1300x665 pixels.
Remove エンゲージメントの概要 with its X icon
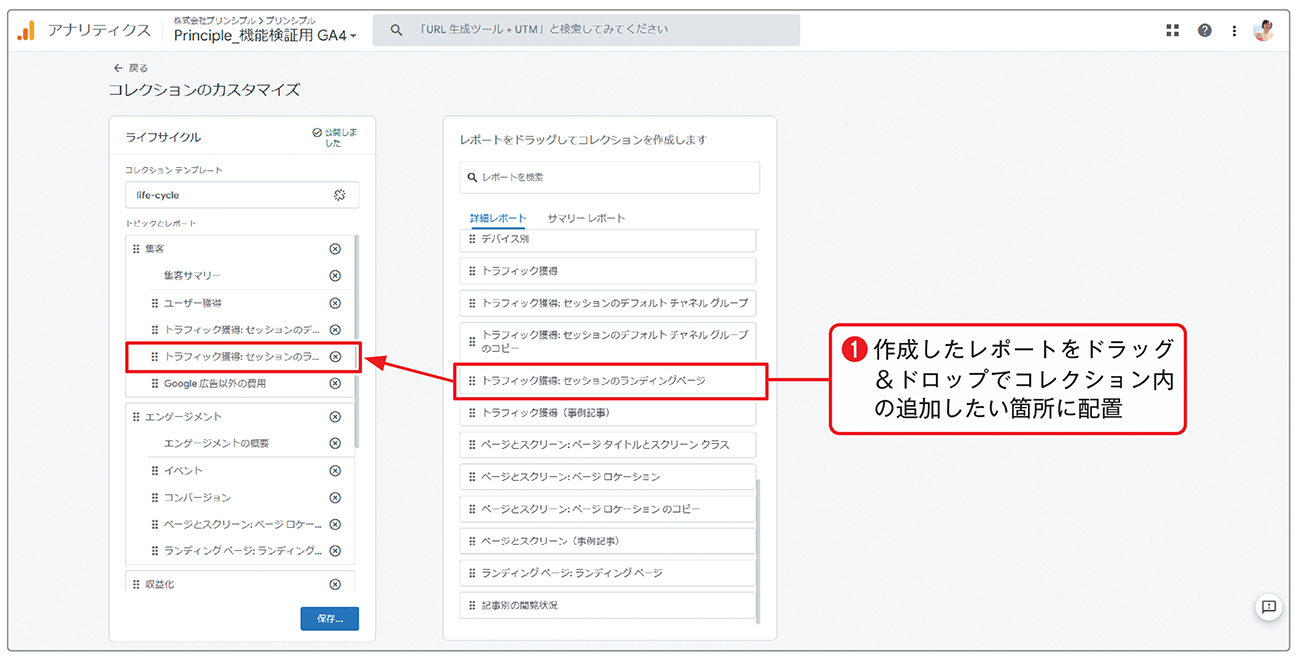tap(335, 444)
